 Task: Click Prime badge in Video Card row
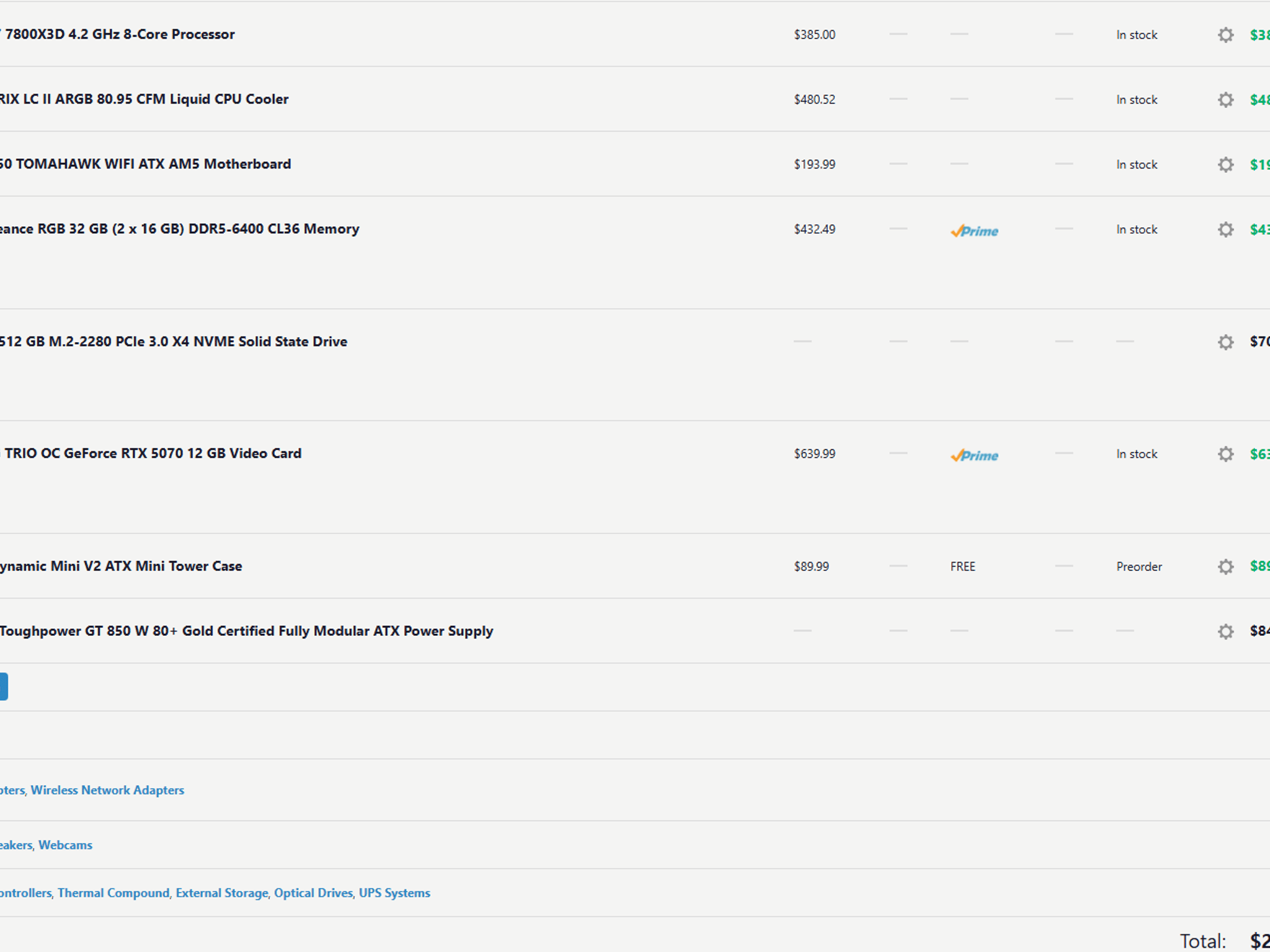[x=974, y=455]
